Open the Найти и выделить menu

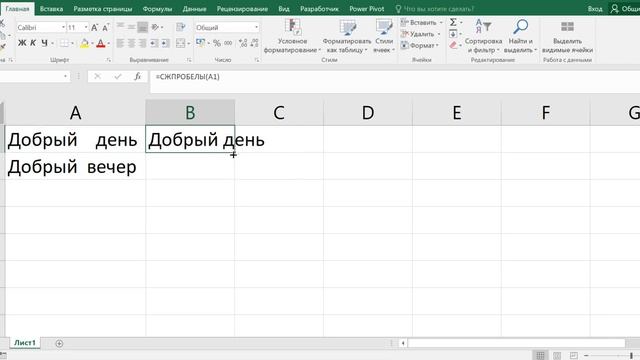[520, 36]
